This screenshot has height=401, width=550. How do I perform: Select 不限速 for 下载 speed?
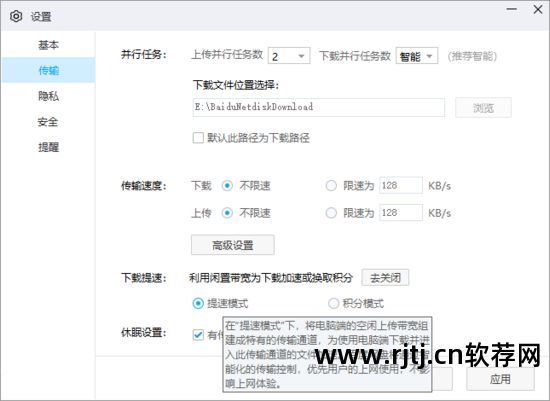pos(227,185)
